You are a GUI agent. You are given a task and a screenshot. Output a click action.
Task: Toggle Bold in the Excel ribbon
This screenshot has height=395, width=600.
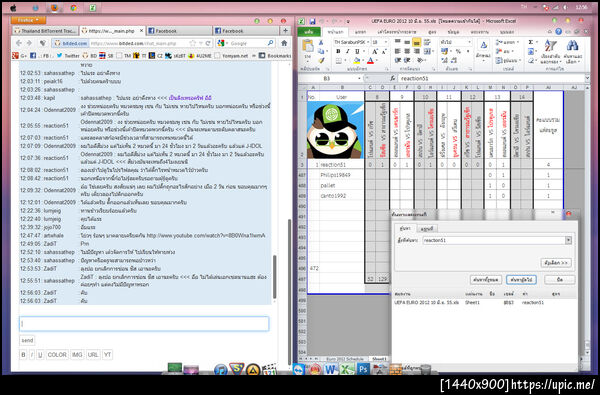point(338,51)
